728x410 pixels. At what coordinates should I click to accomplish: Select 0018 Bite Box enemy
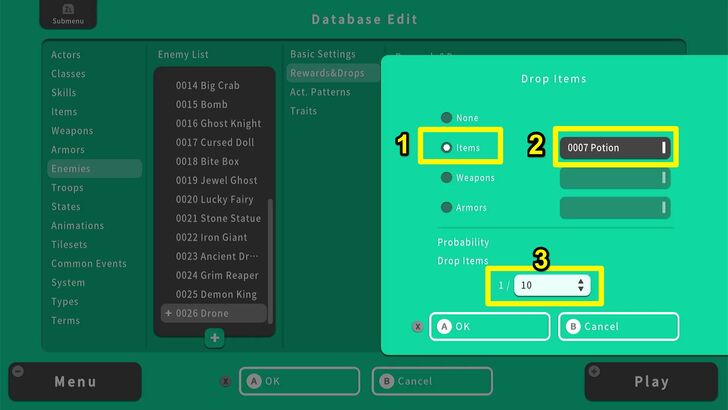pos(207,162)
